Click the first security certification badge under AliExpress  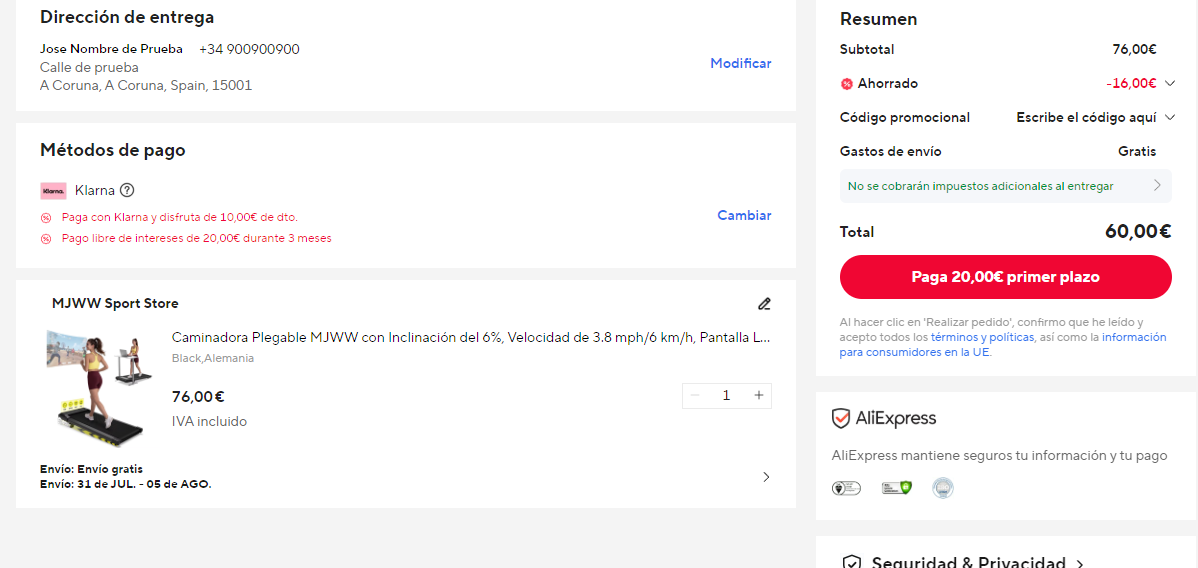pyautogui.click(x=846, y=488)
